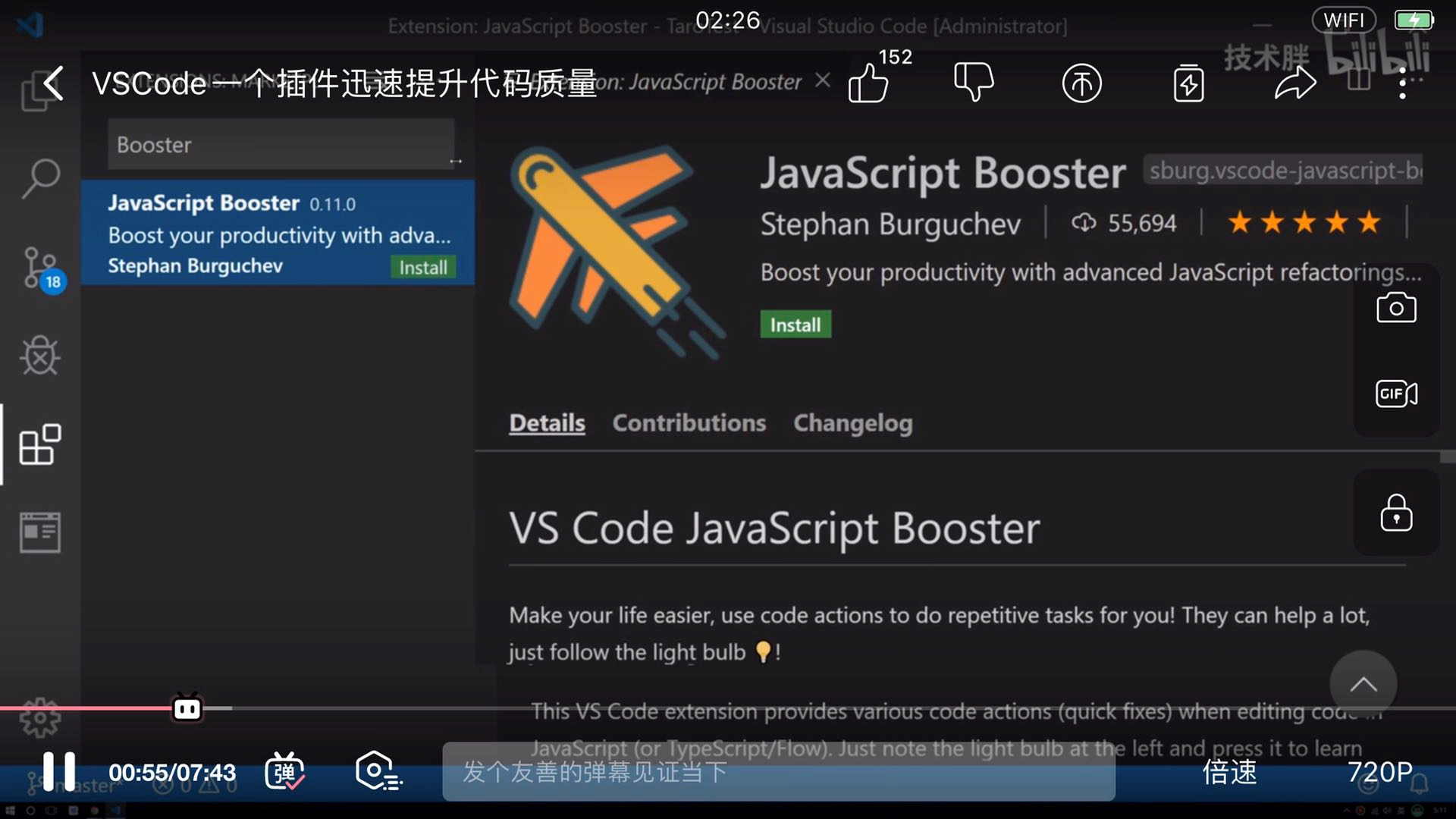Click the share icon on the video player

tap(1295, 82)
